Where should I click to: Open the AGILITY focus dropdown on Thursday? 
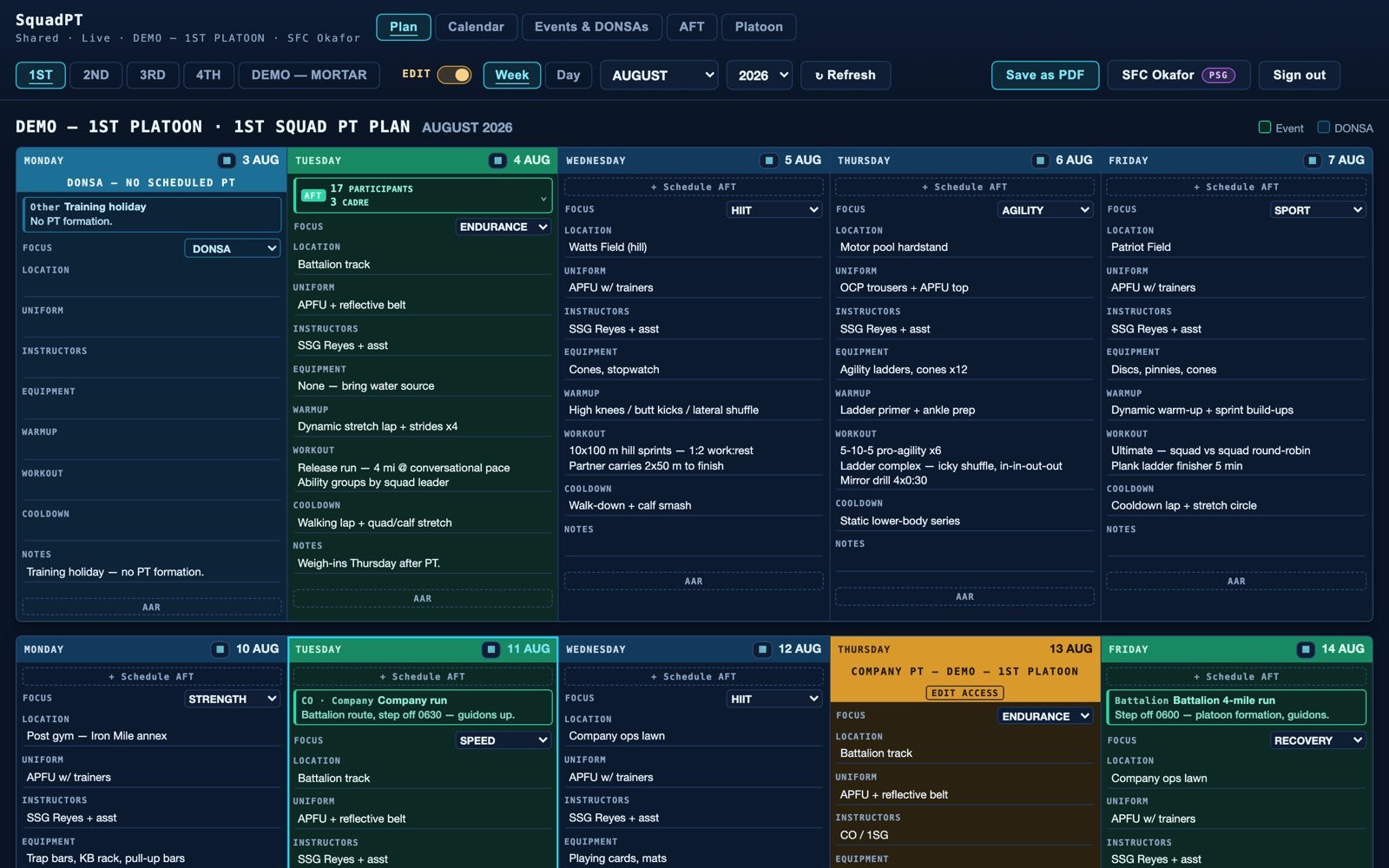(1045, 210)
